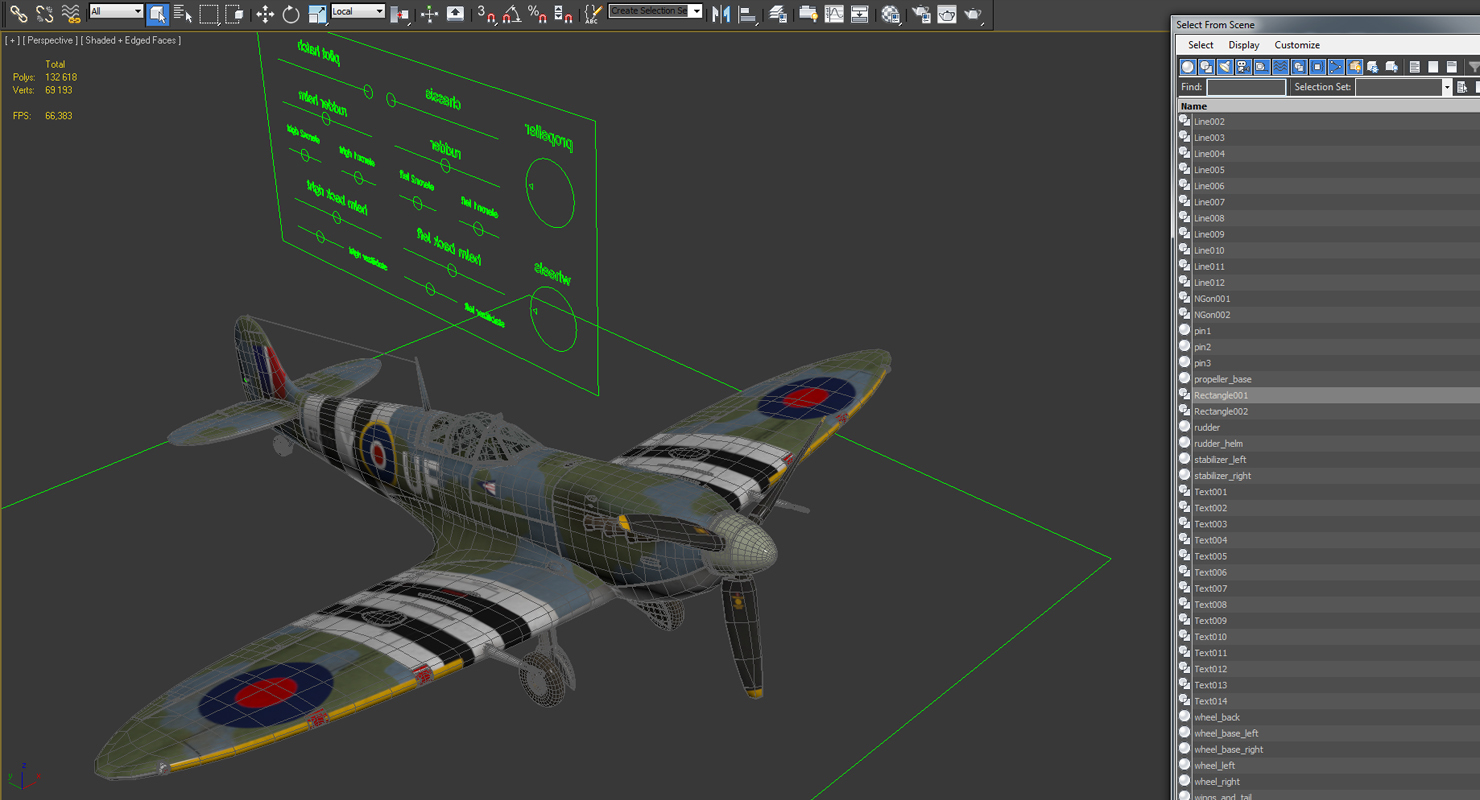
Task: Select Line005 in the object list
Action: [x=1329, y=170]
